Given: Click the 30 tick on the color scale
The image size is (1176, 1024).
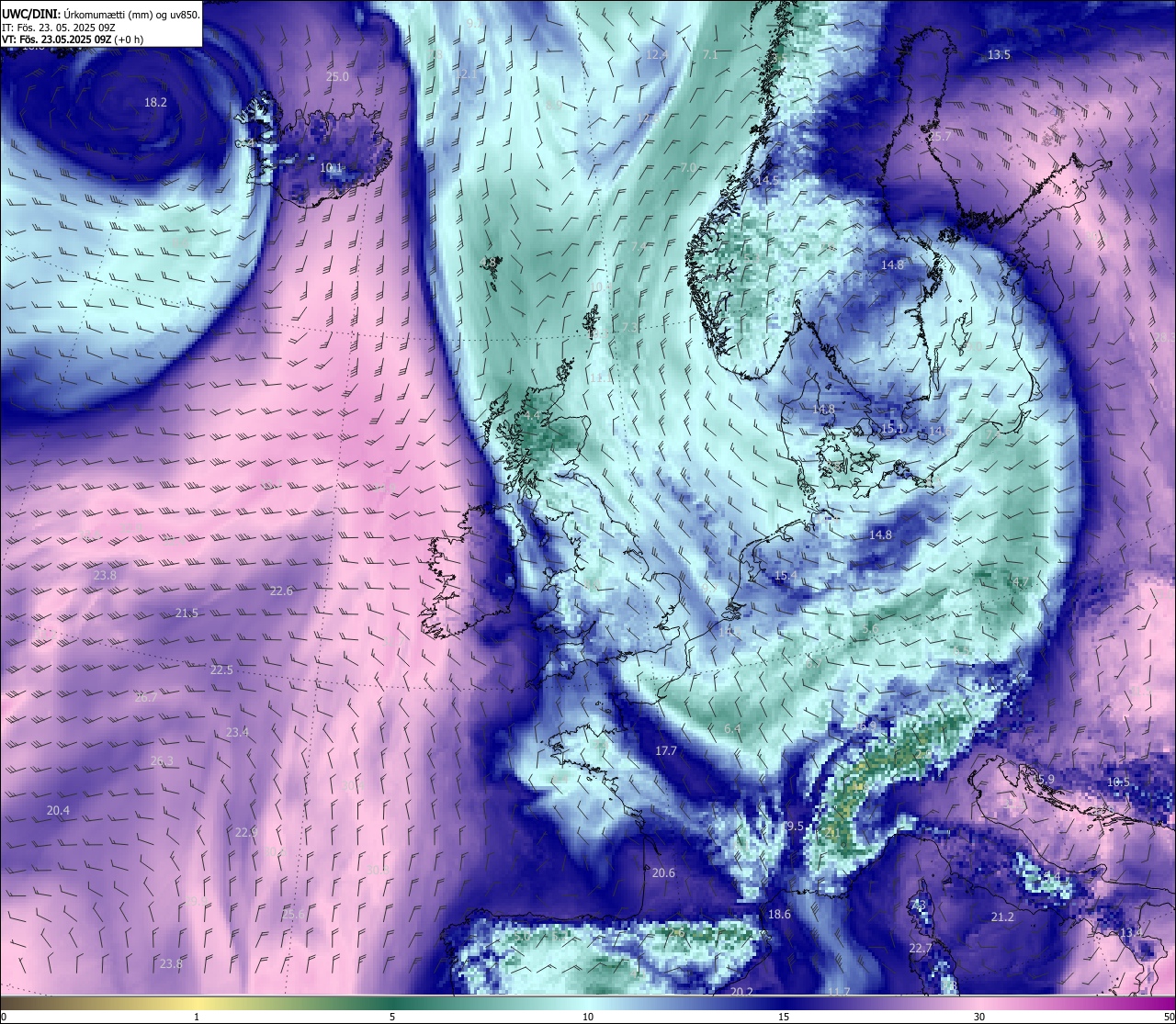Looking at the screenshot, I should pyautogui.click(x=979, y=1016).
